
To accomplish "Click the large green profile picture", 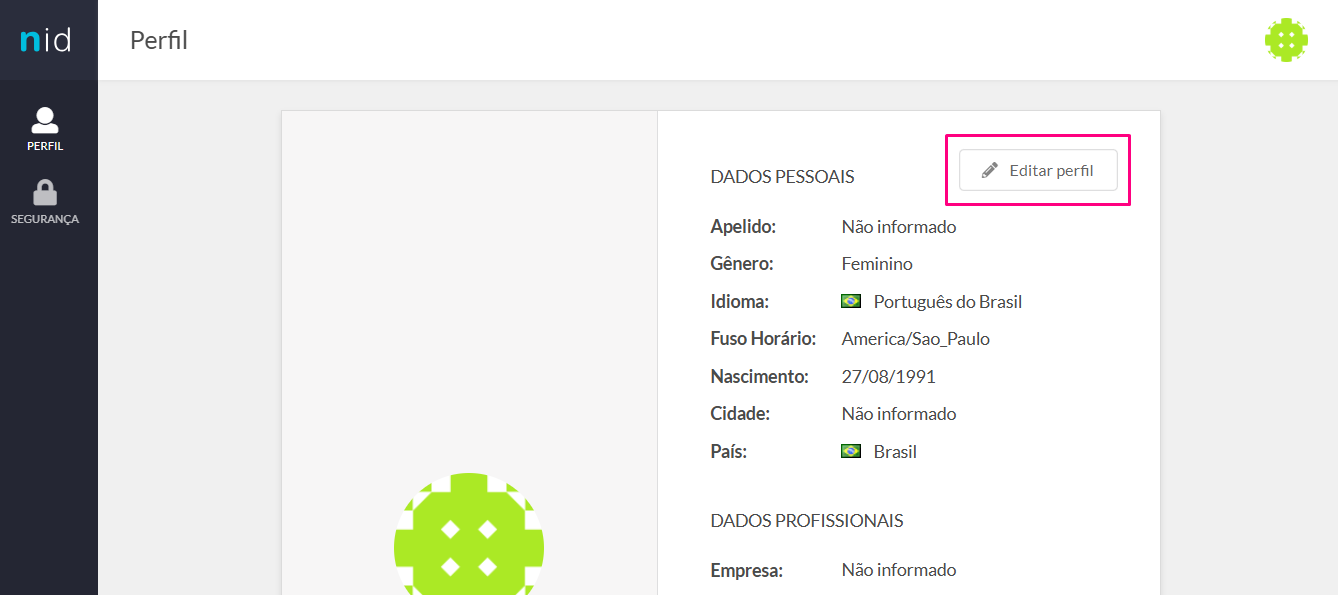I will (469, 534).
